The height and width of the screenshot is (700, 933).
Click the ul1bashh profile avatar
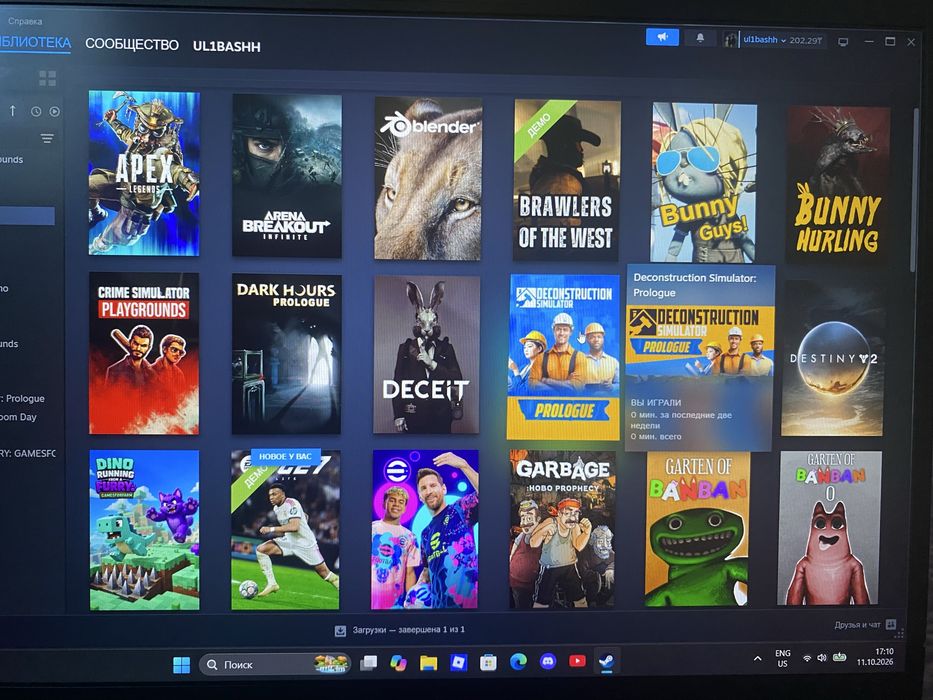point(730,40)
